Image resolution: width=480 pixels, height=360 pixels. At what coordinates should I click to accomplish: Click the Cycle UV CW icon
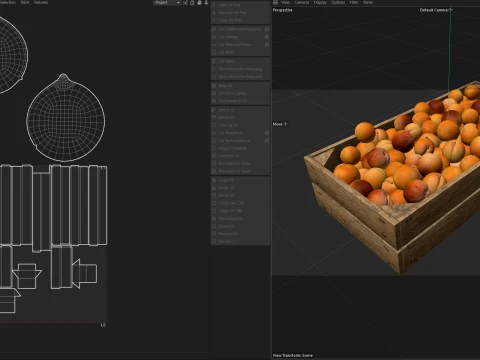(x=214, y=211)
